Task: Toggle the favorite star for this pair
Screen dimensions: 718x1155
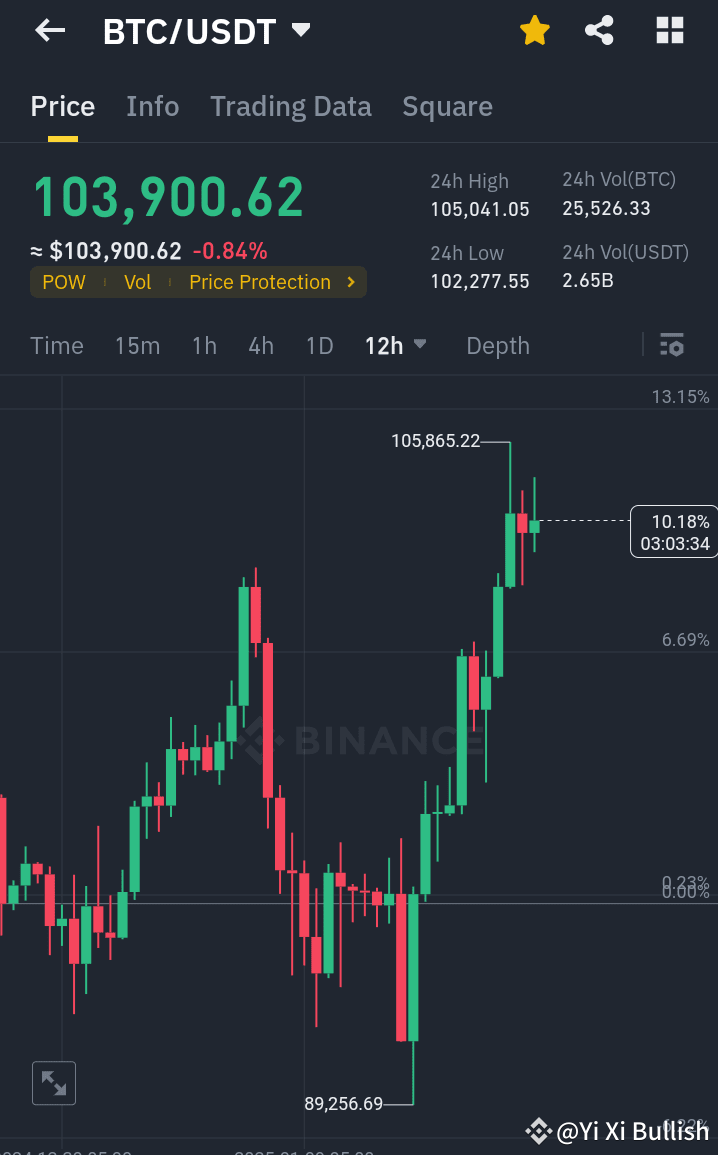Action: click(535, 30)
